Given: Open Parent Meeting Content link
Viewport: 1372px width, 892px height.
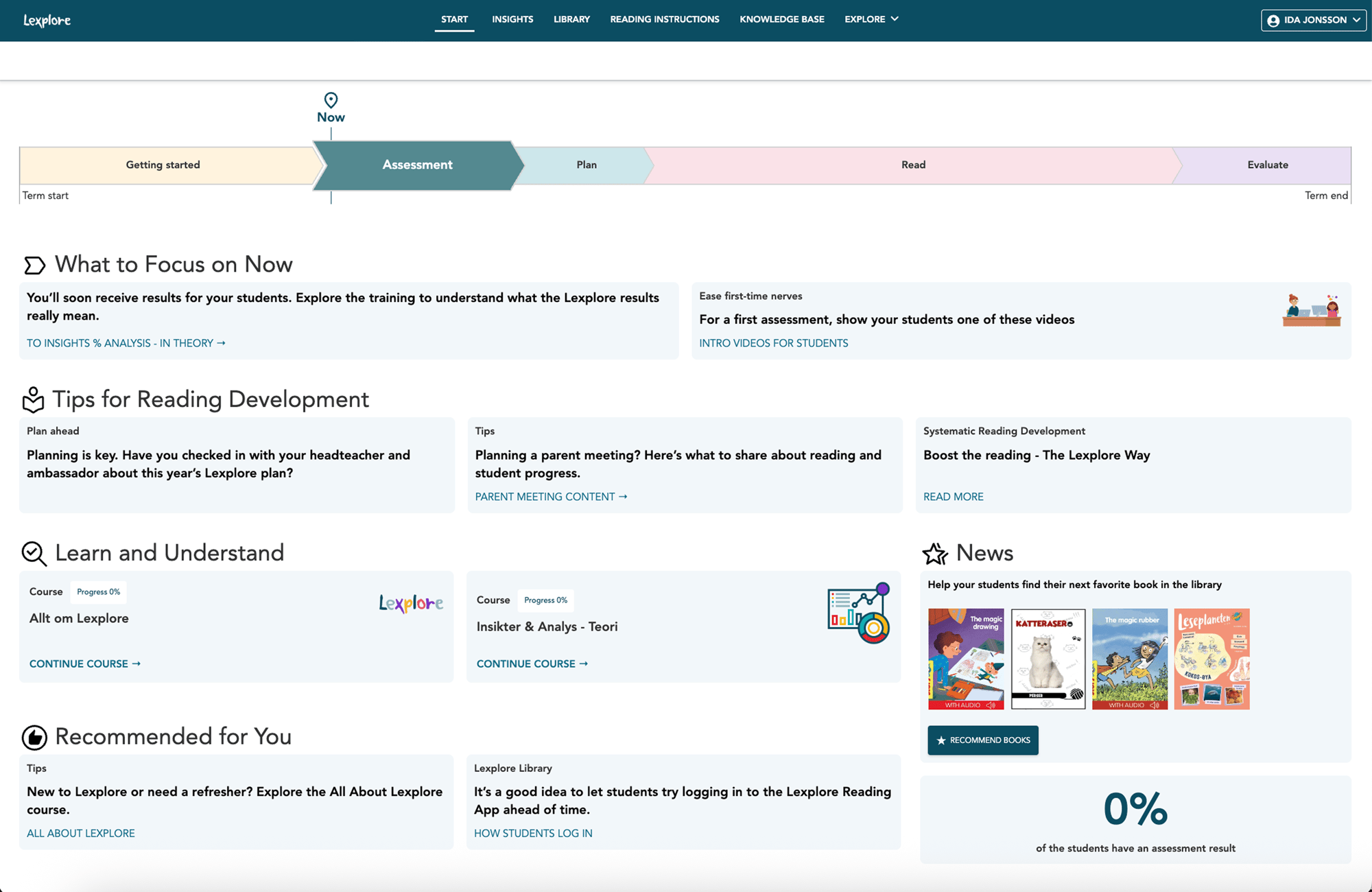Looking at the screenshot, I should click(x=551, y=497).
